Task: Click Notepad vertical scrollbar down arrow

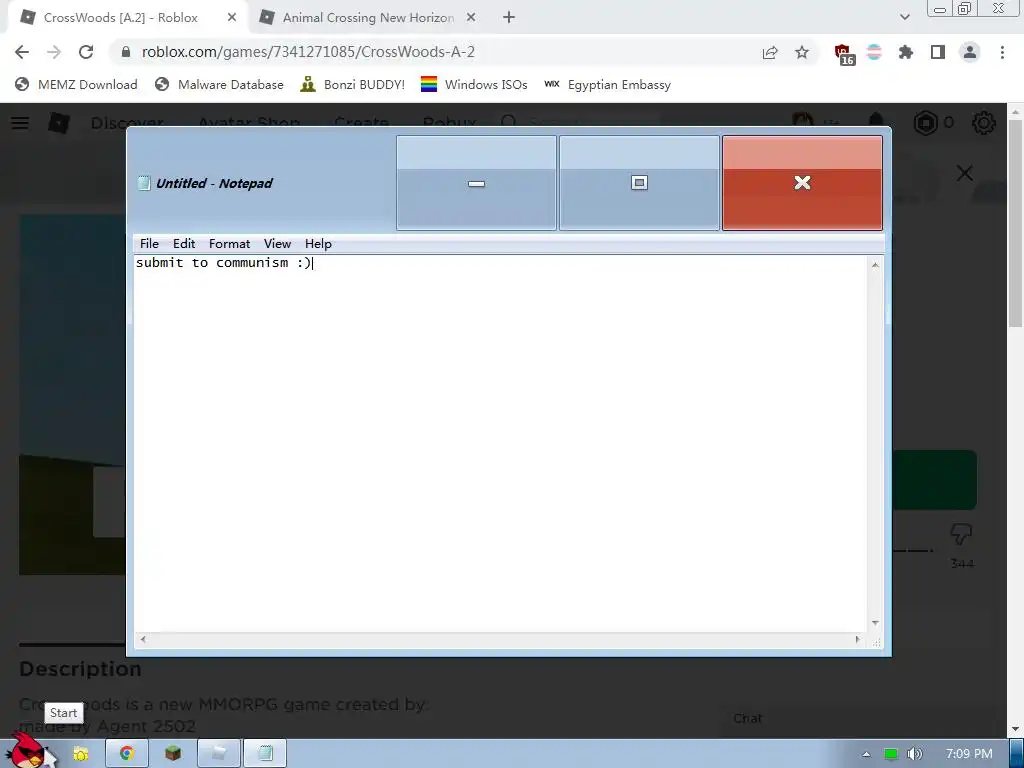Action: (875, 623)
